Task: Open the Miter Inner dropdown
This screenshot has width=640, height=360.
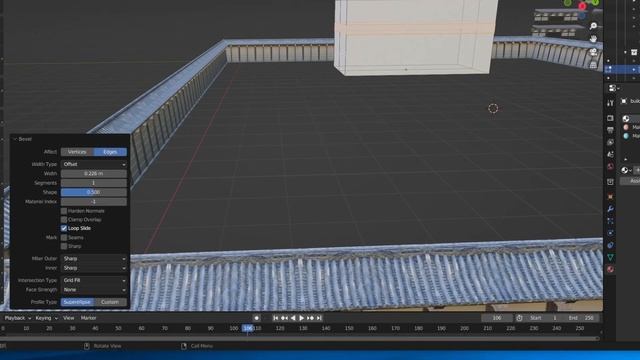Action: pyautogui.click(x=94, y=268)
